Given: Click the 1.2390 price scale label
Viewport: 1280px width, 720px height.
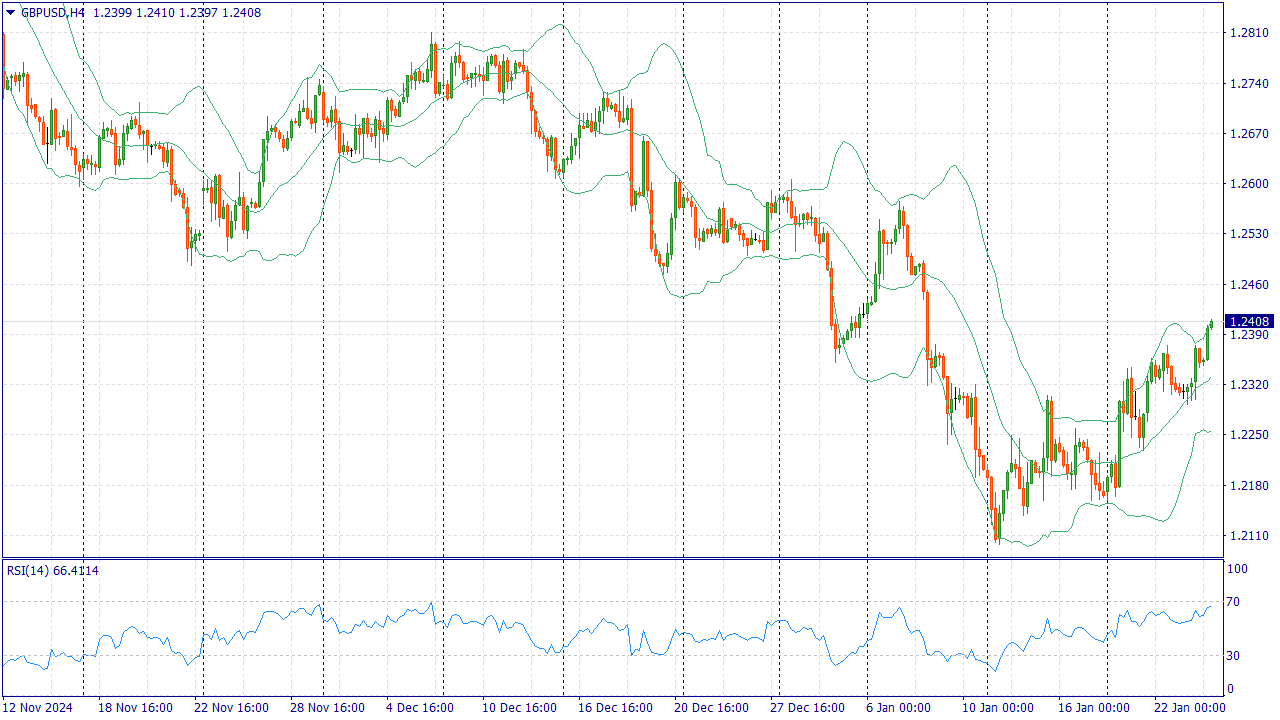Looking at the screenshot, I should tap(1248, 335).
